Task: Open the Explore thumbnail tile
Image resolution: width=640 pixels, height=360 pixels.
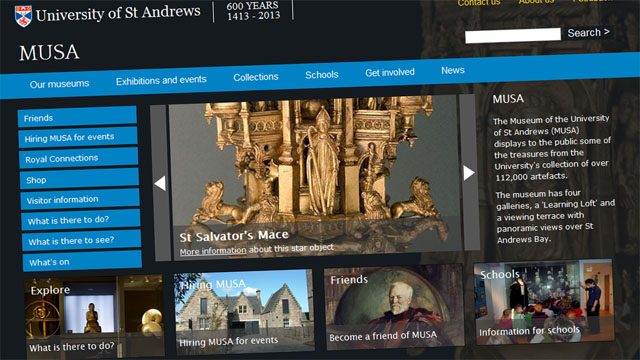Action: 95,316
